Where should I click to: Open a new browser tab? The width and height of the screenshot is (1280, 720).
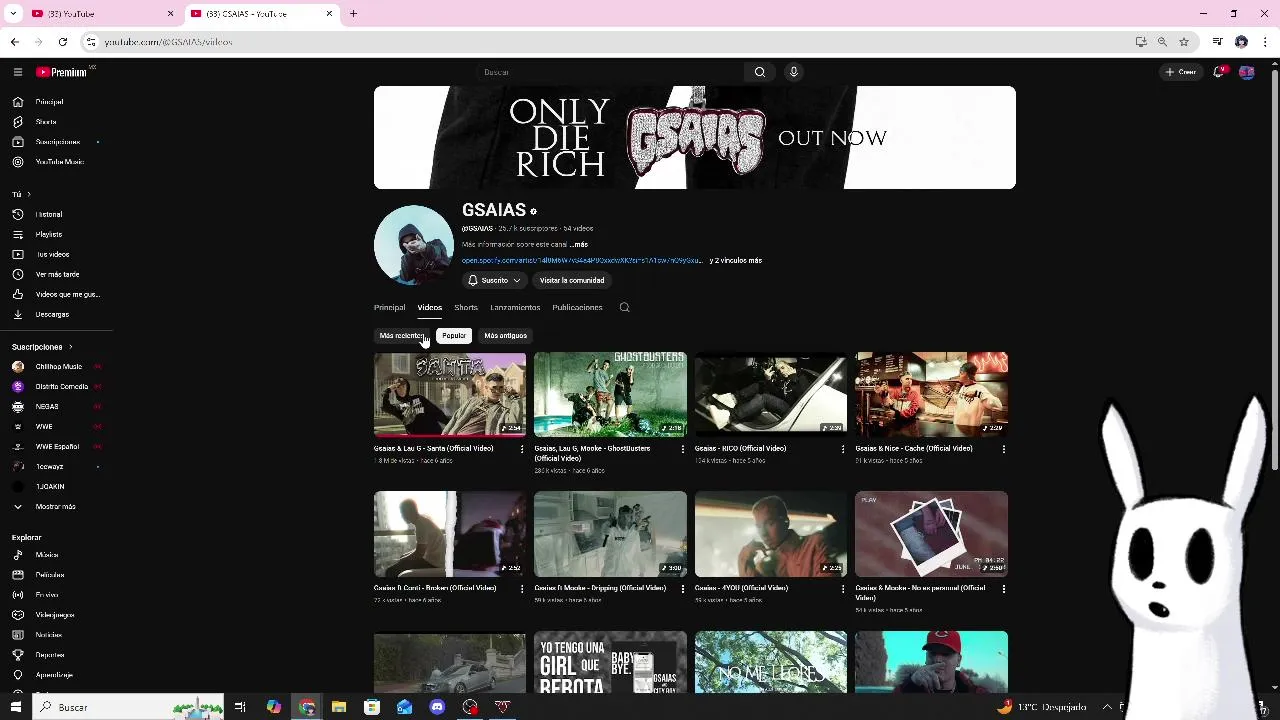(x=353, y=14)
